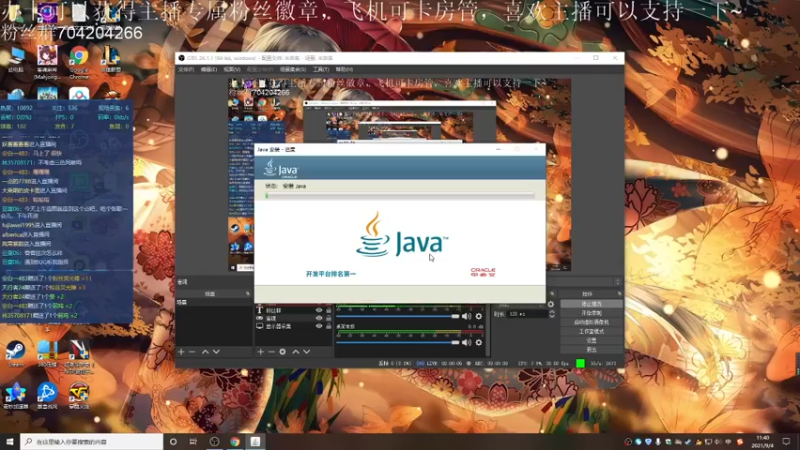Switch to Java installer in the taskbar
The height and width of the screenshot is (450, 800).
pyautogui.click(x=255, y=441)
